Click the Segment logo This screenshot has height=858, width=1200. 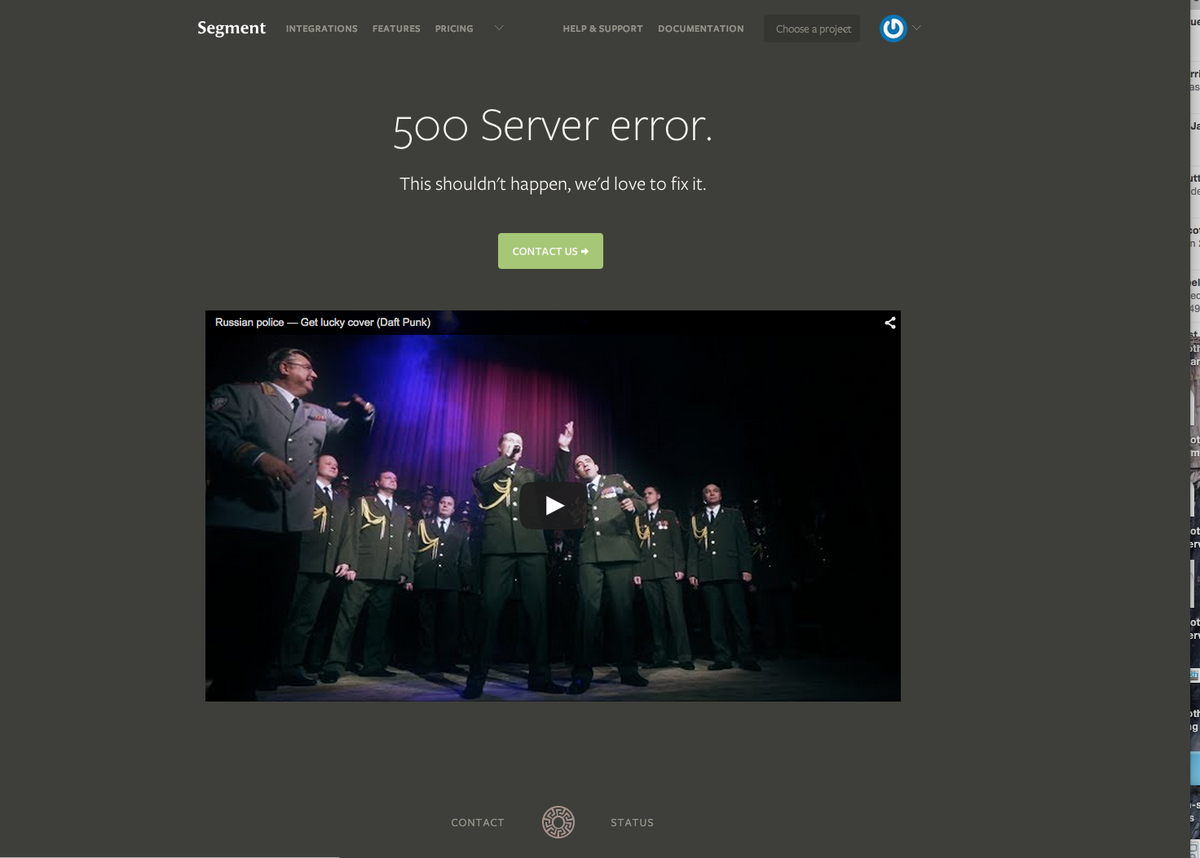pyautogui.click(x=231, y=28)
